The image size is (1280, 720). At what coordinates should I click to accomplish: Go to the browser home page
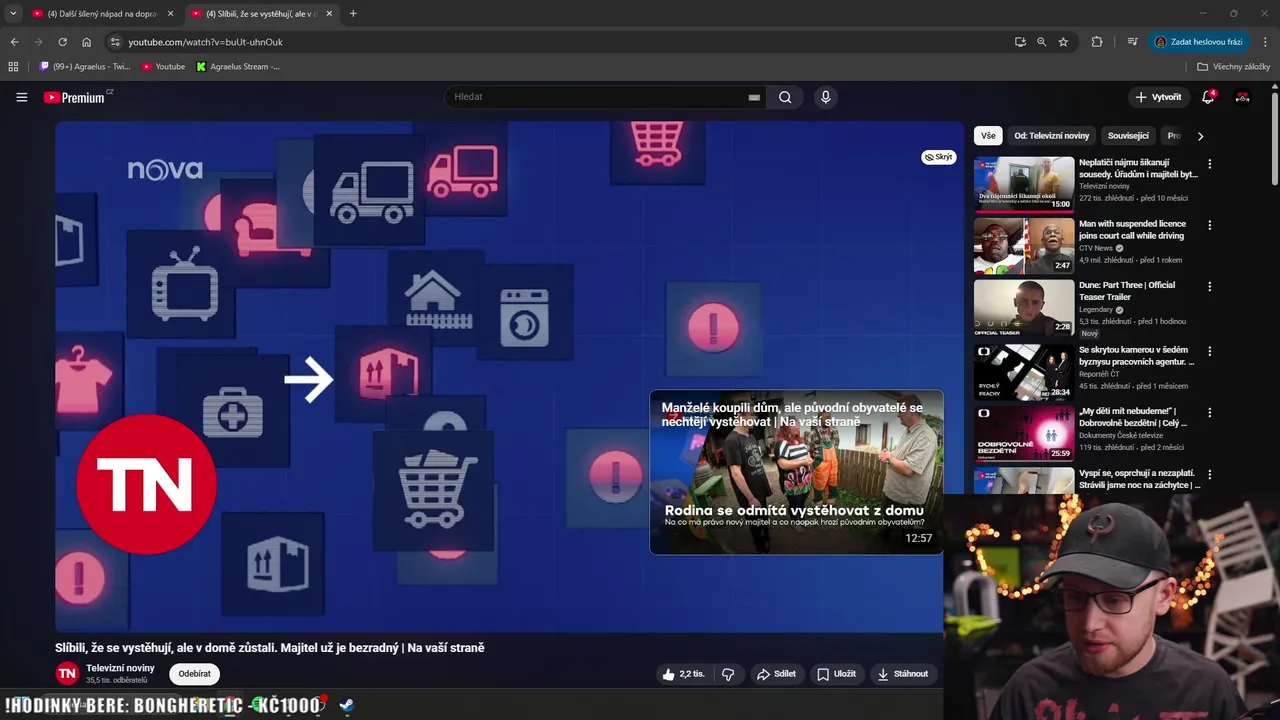click(x=87, y=42)
